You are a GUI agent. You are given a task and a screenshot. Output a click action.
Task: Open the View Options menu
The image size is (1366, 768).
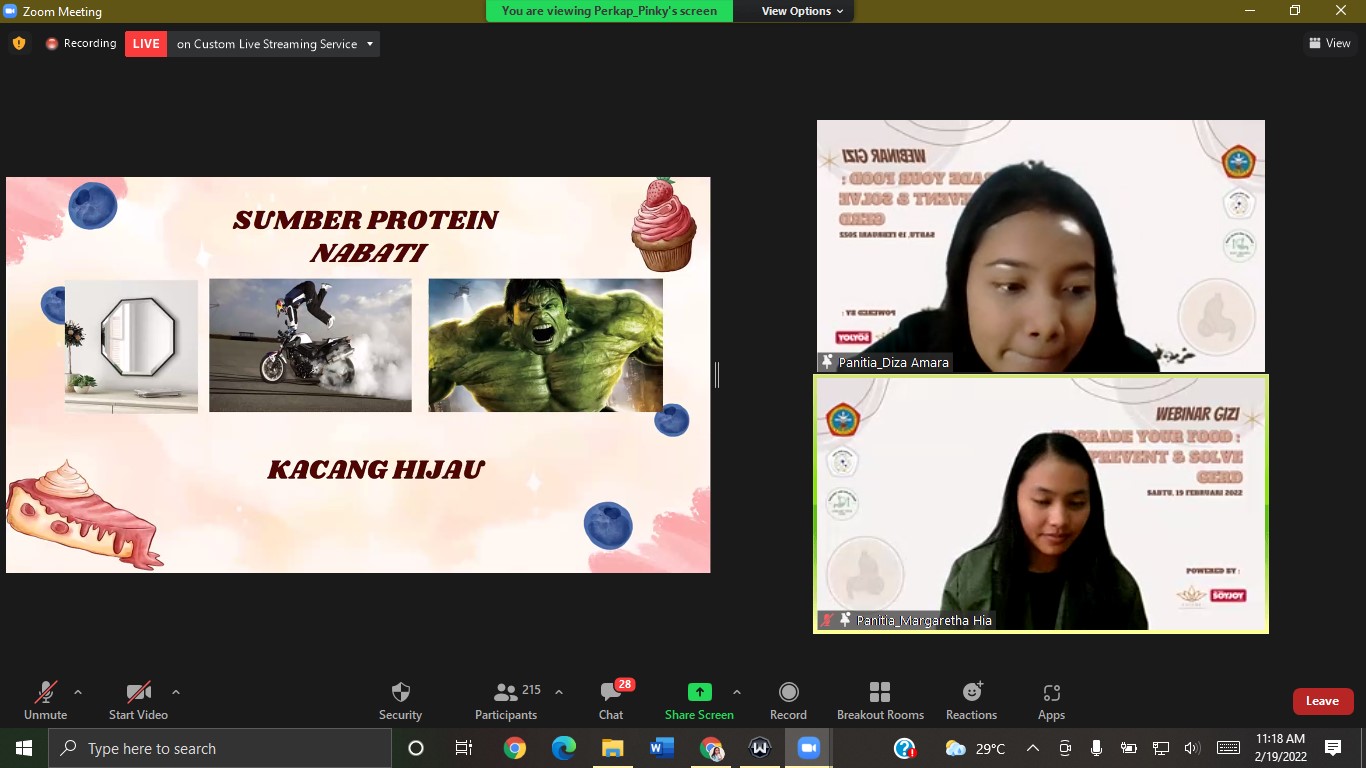802,11
